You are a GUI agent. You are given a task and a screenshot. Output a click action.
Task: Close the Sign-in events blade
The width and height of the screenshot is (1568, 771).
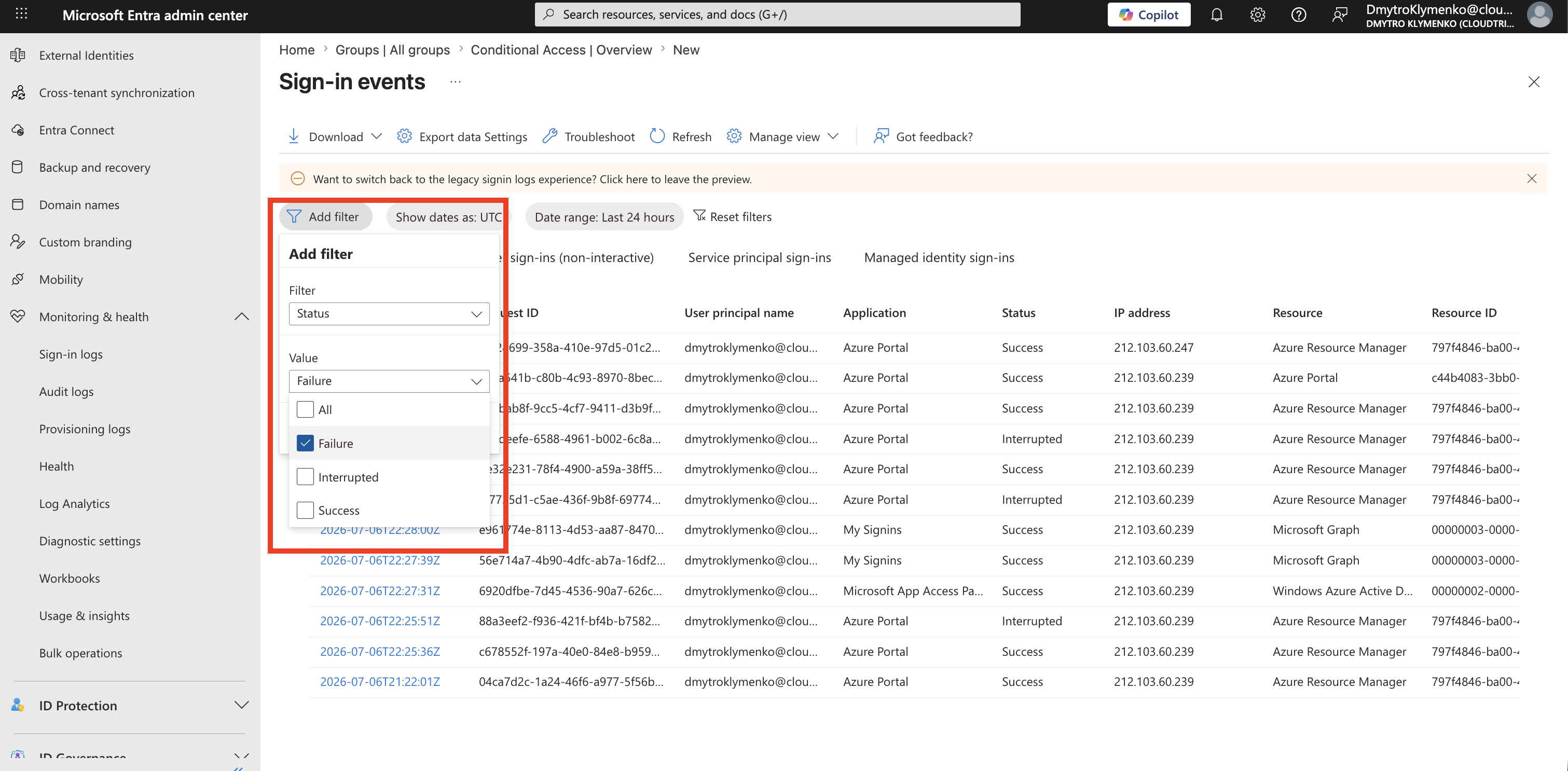[1533, 82]
